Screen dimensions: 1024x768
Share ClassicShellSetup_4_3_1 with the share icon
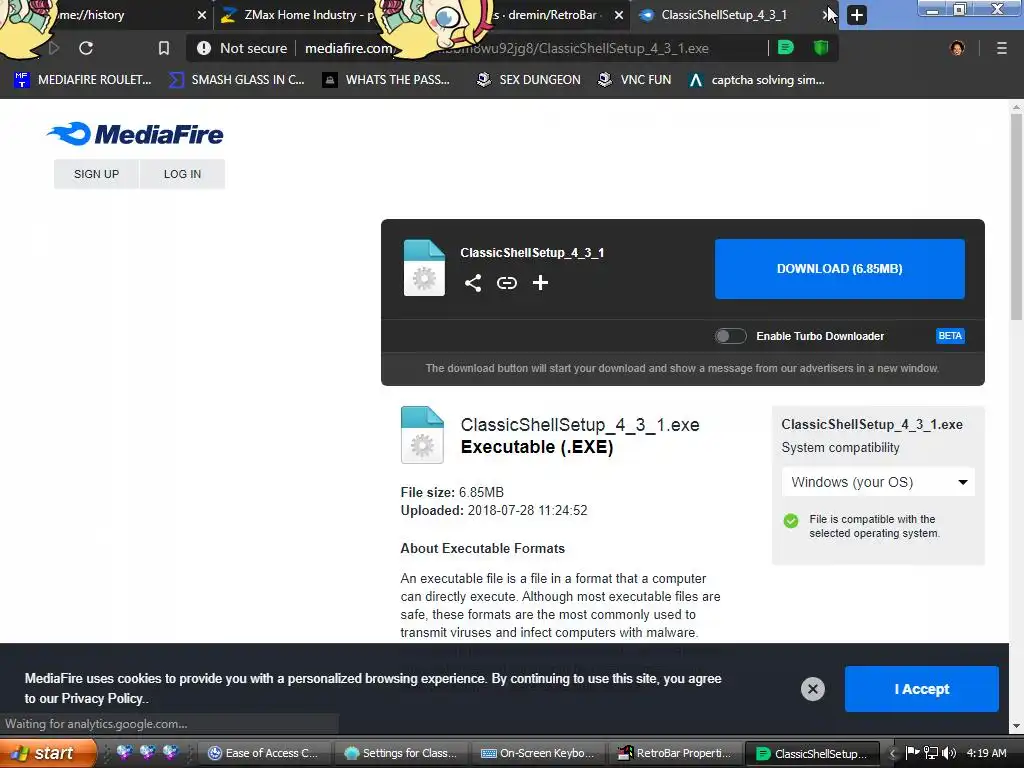[x=473, y=283]
